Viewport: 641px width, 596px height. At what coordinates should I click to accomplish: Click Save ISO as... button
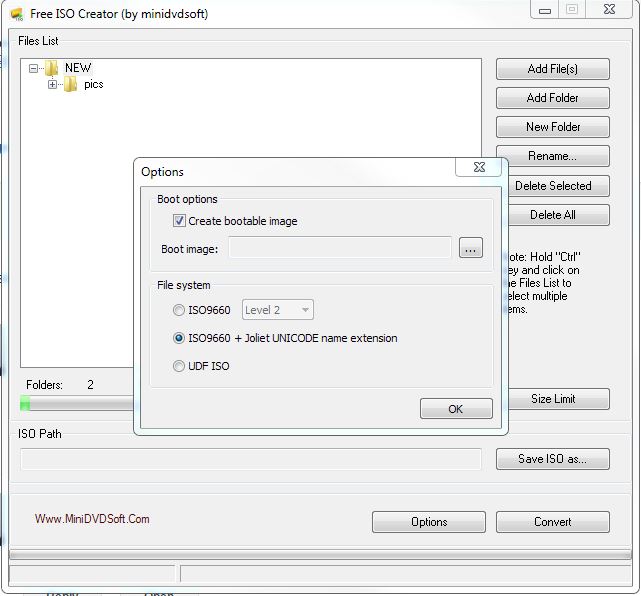click(x=552, y=459)
